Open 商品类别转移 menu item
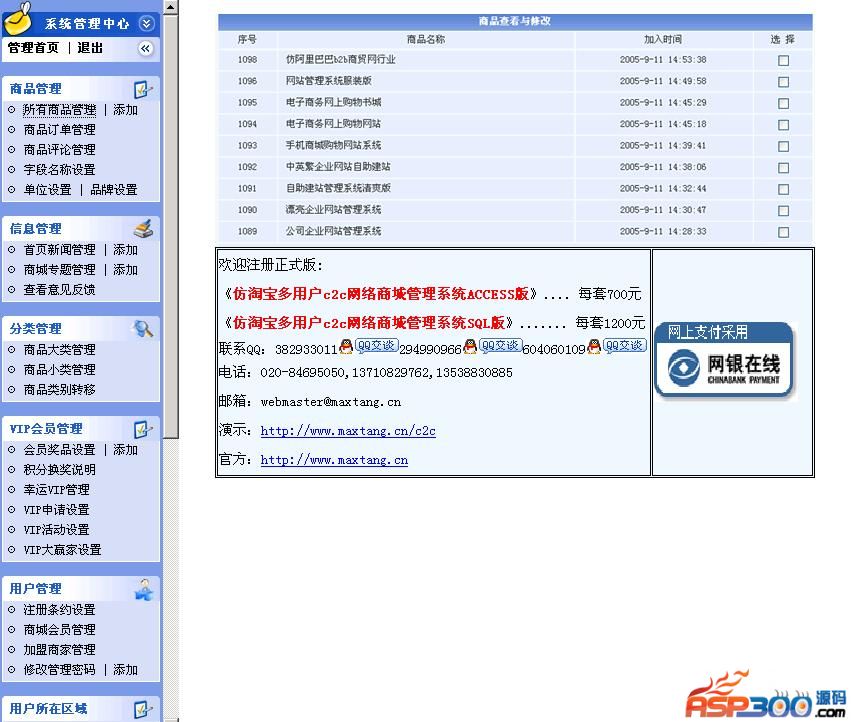This screenshot has width=856, height=722. click(60, 390)
